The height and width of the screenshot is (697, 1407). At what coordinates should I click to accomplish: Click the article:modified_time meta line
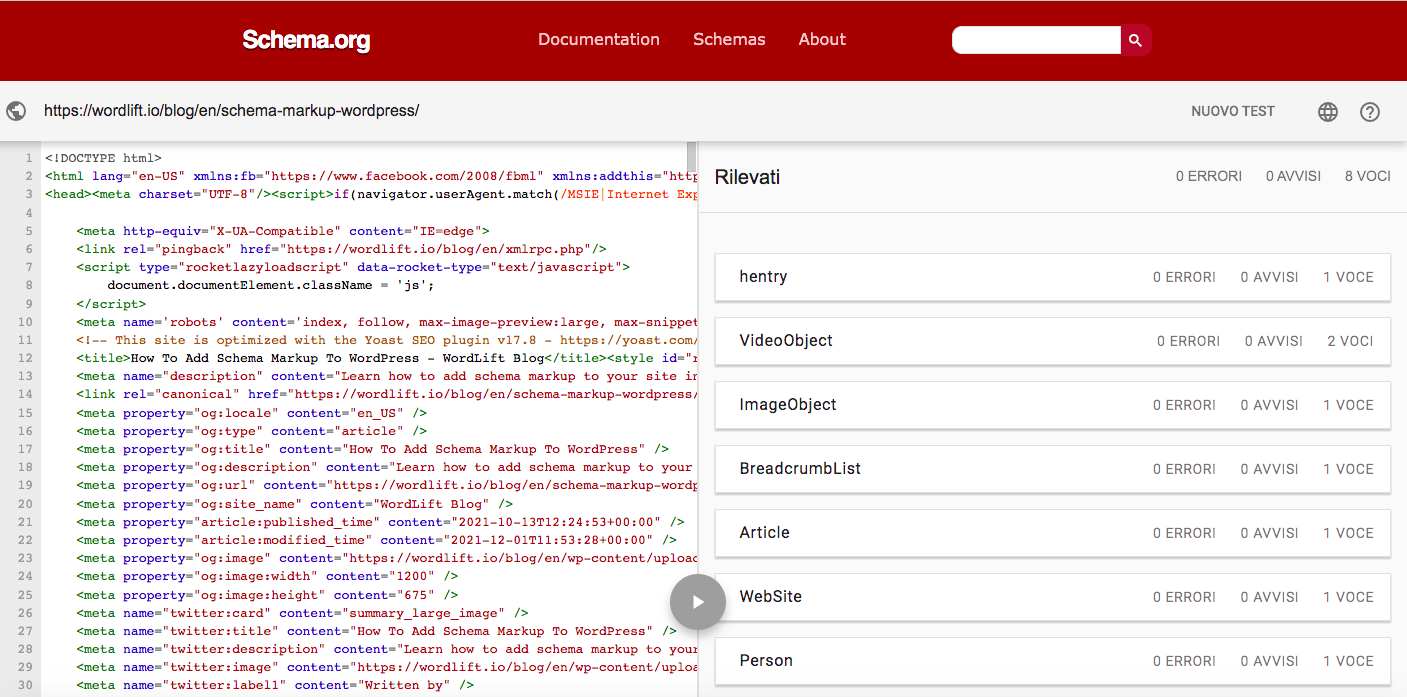click(376, 540)
